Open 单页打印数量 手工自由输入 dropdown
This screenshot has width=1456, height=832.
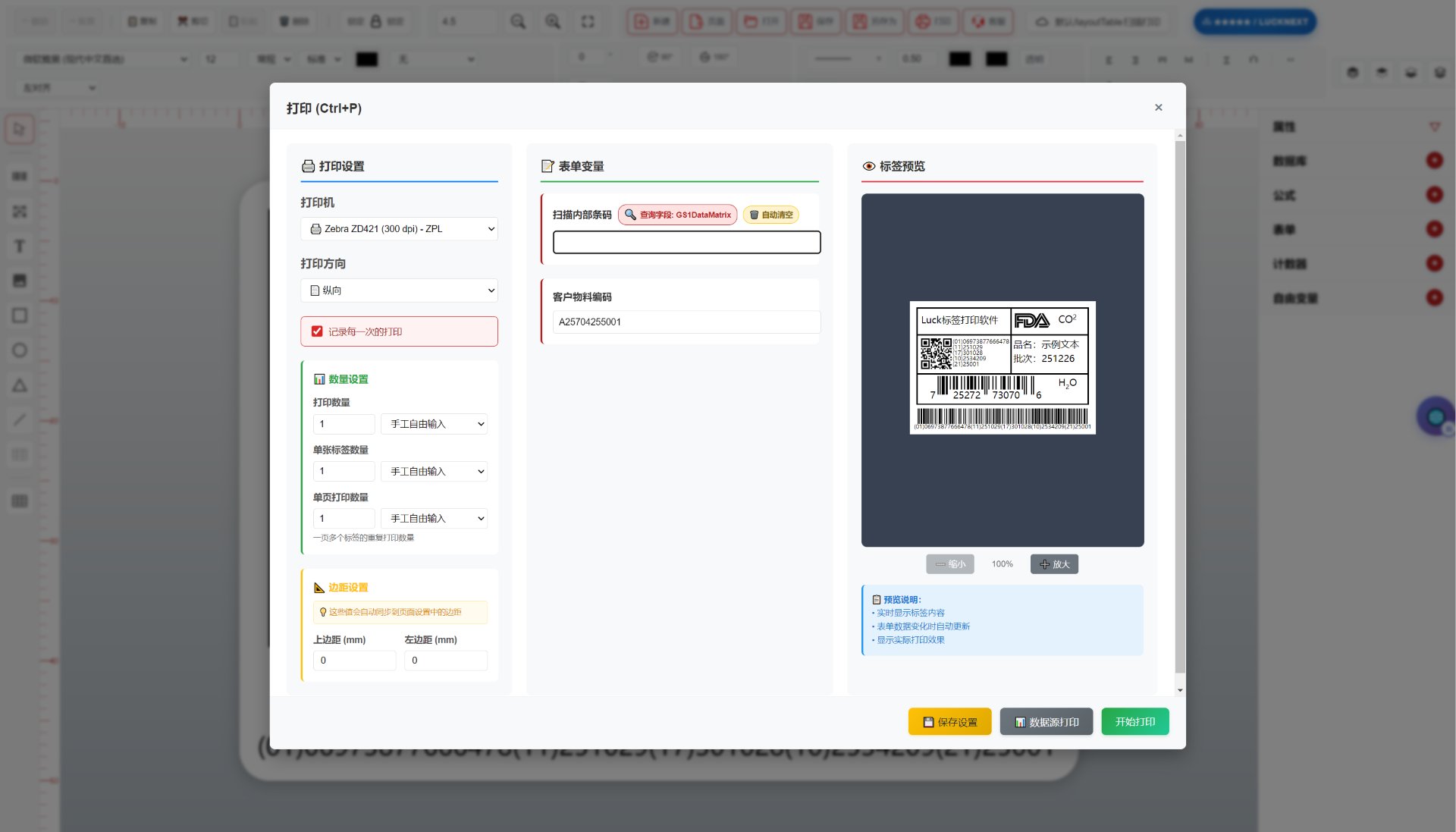[x=434, y=518]
